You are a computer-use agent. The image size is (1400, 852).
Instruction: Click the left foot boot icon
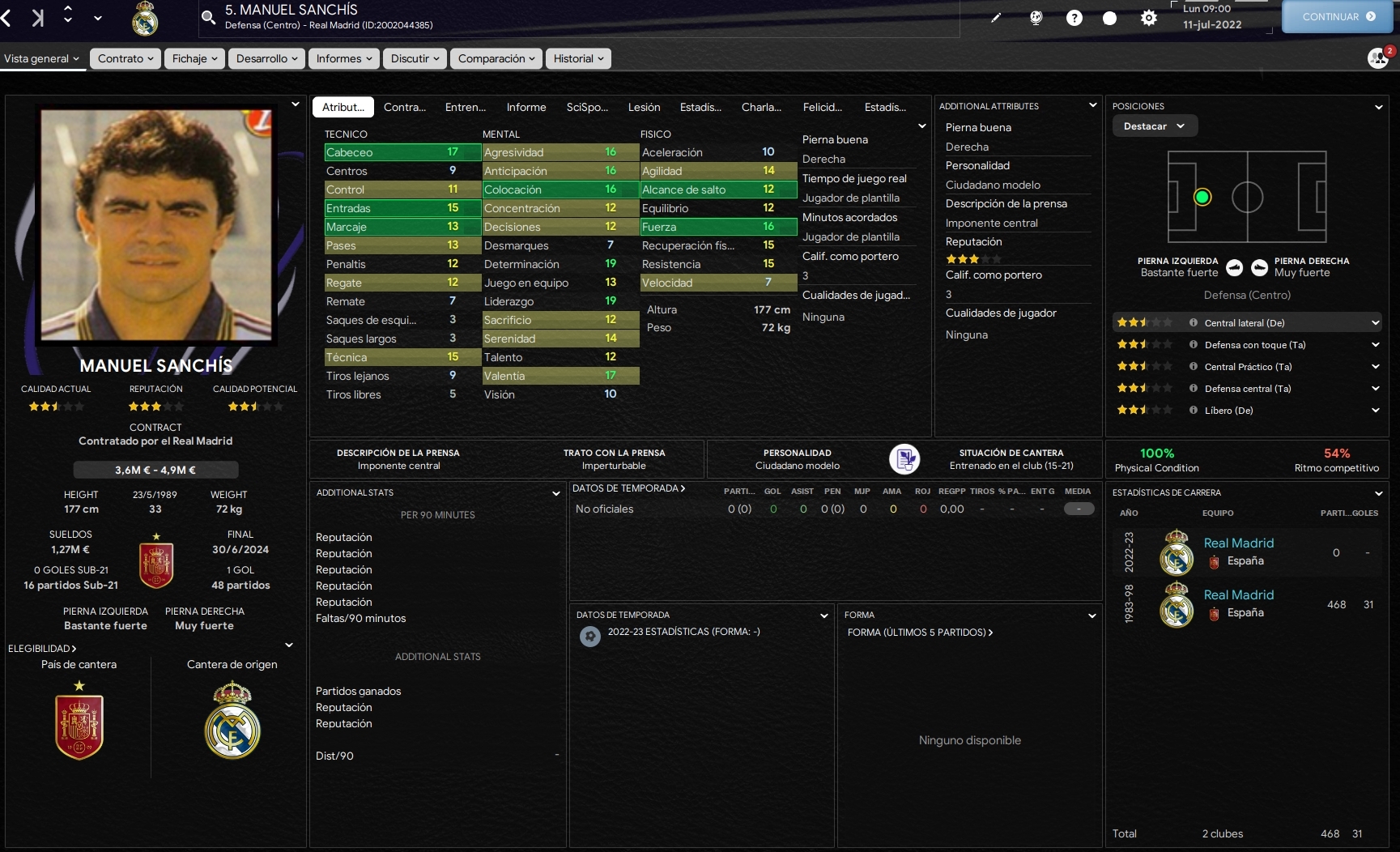pos(1234,267)
